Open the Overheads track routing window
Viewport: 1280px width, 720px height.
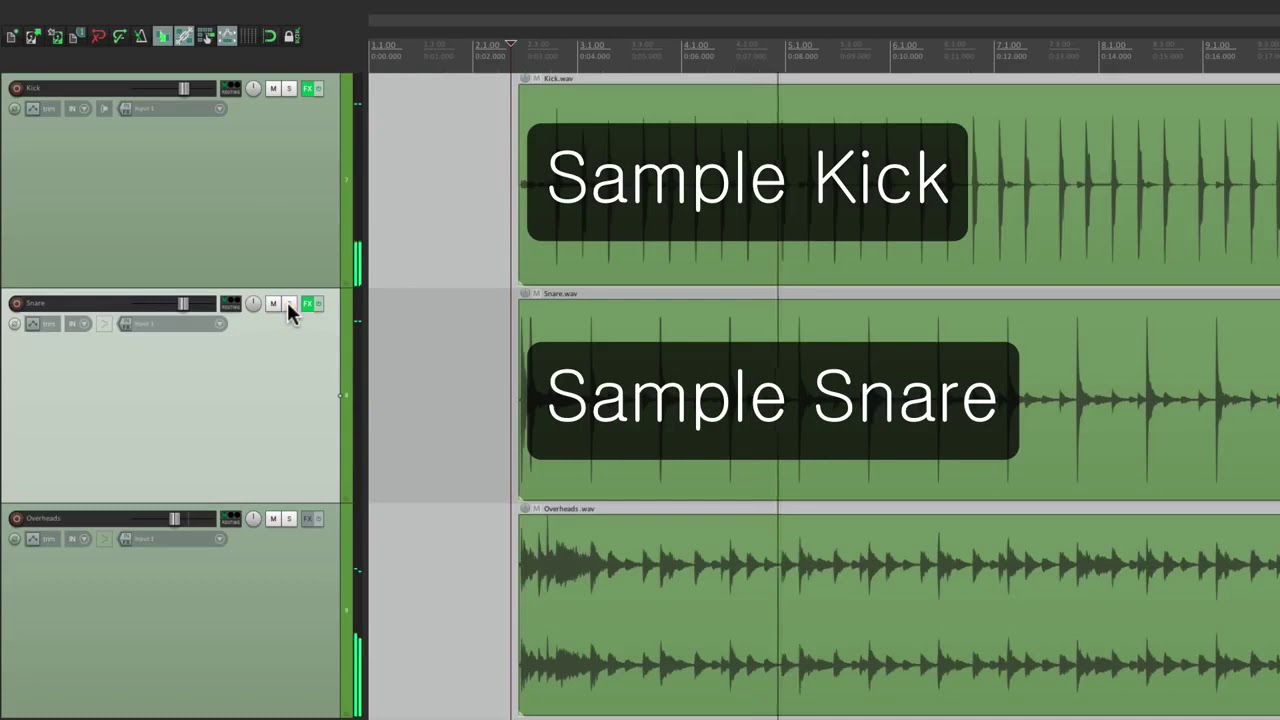231,518
